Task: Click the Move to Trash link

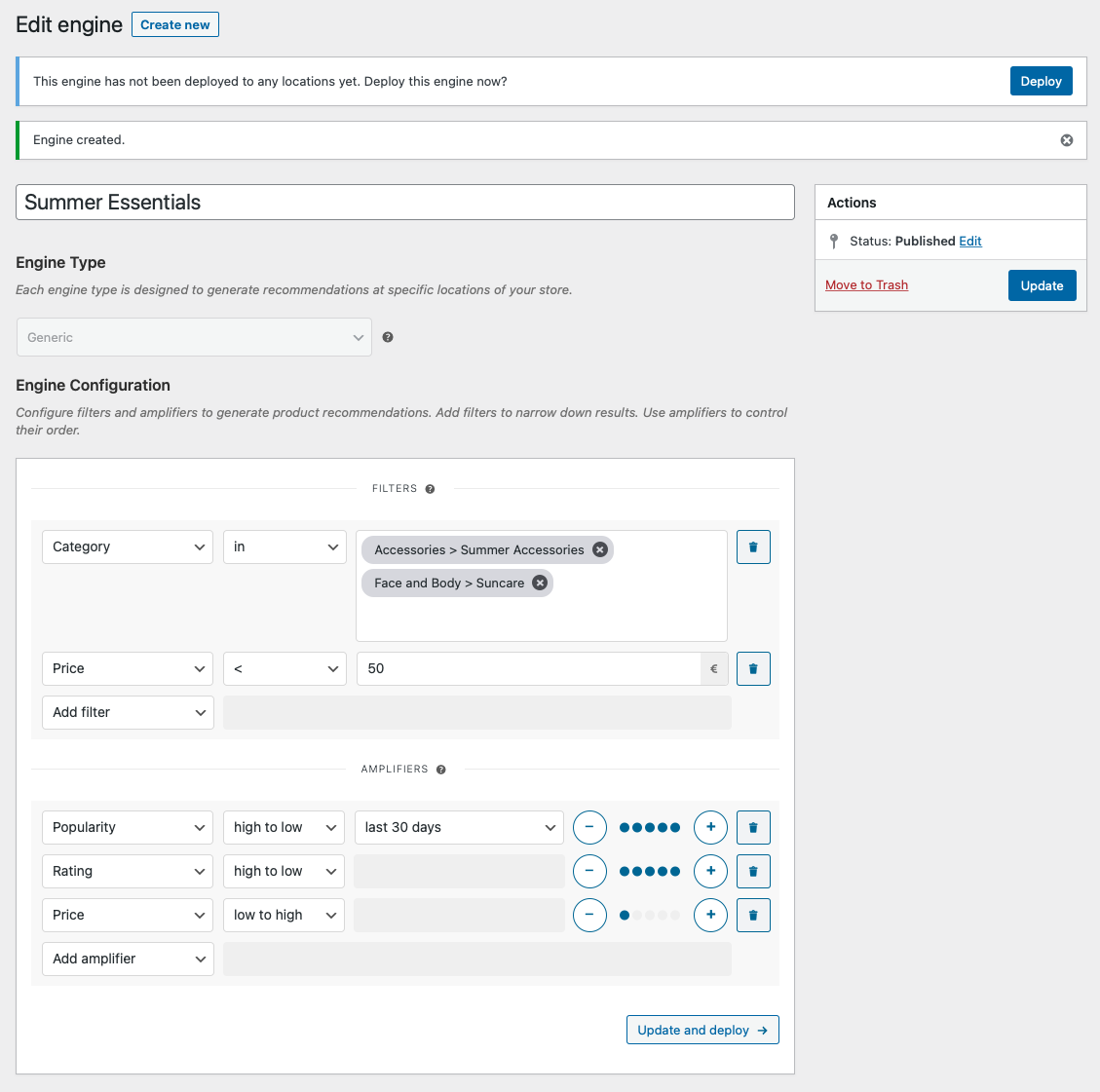Action: point(866,285)
